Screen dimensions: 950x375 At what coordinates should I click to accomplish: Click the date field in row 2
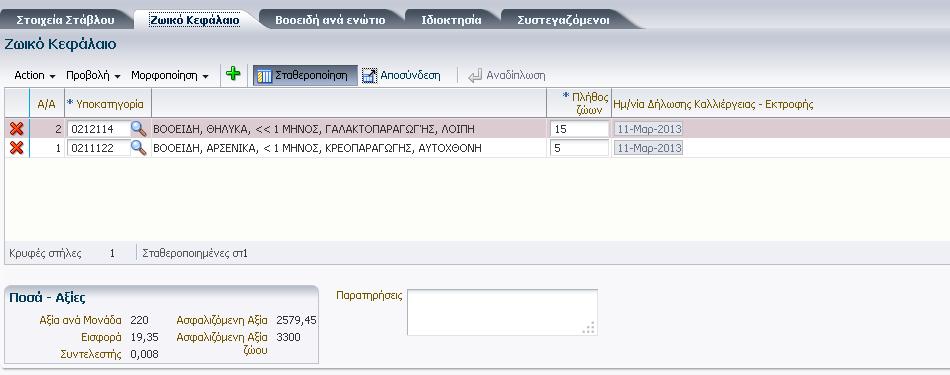(648, 129)
